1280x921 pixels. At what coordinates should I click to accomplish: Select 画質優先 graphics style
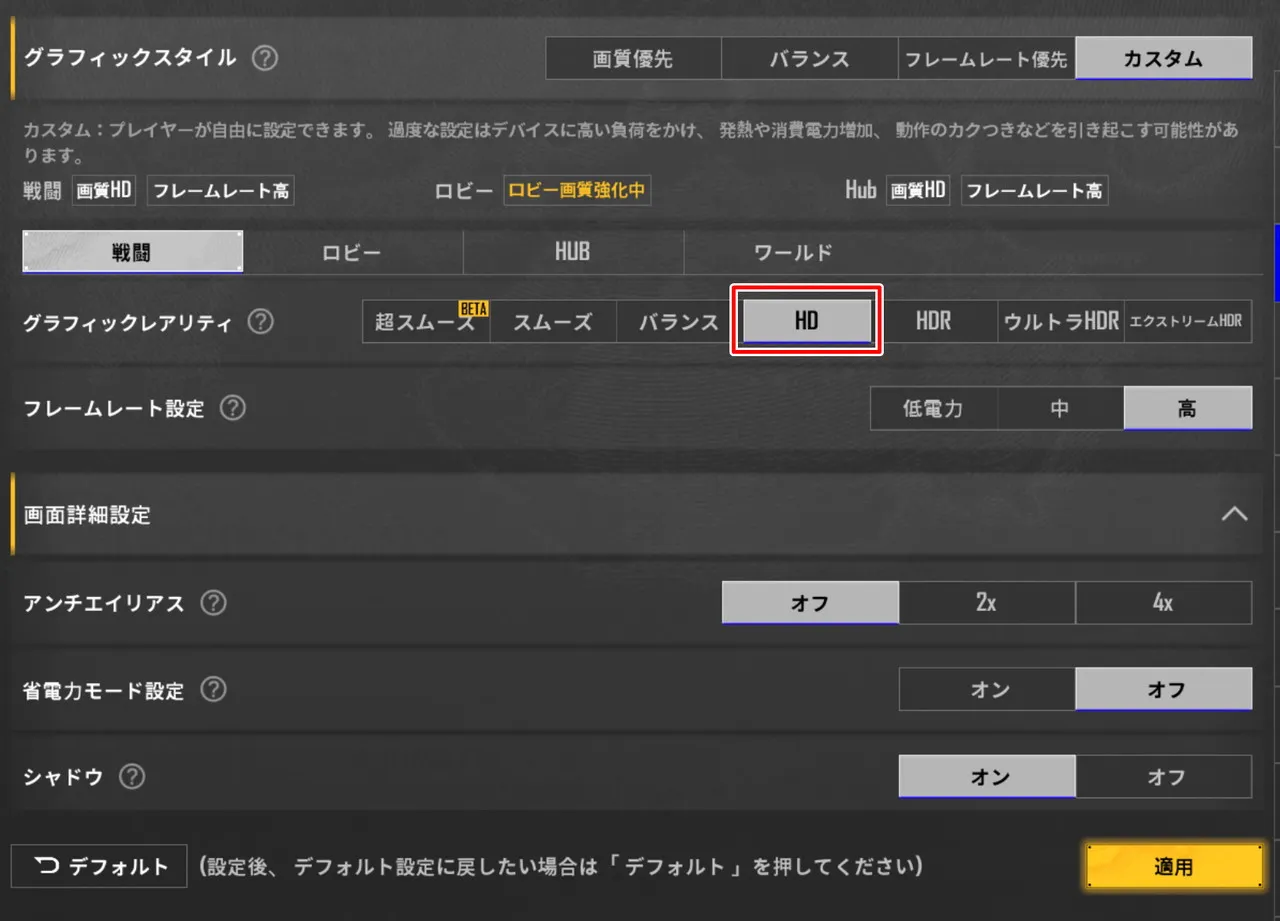633,59
